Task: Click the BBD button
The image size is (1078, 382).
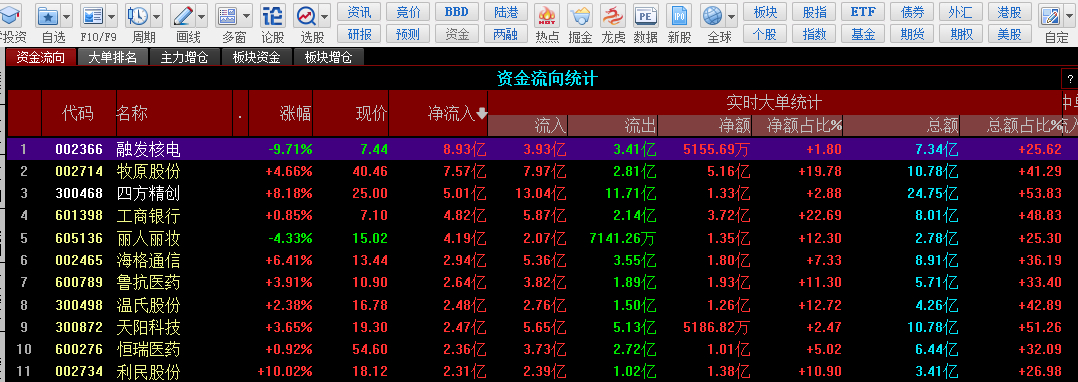Action: (x=457, y=12)
